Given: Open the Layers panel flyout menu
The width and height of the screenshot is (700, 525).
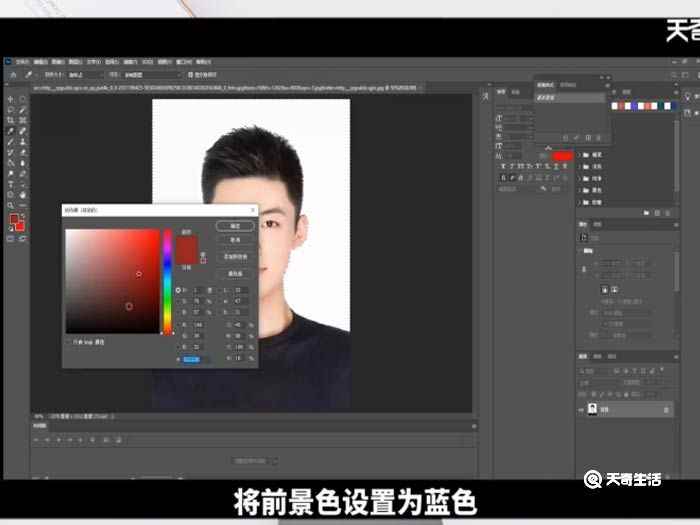Looking at the screenshot, I should 676,357.
